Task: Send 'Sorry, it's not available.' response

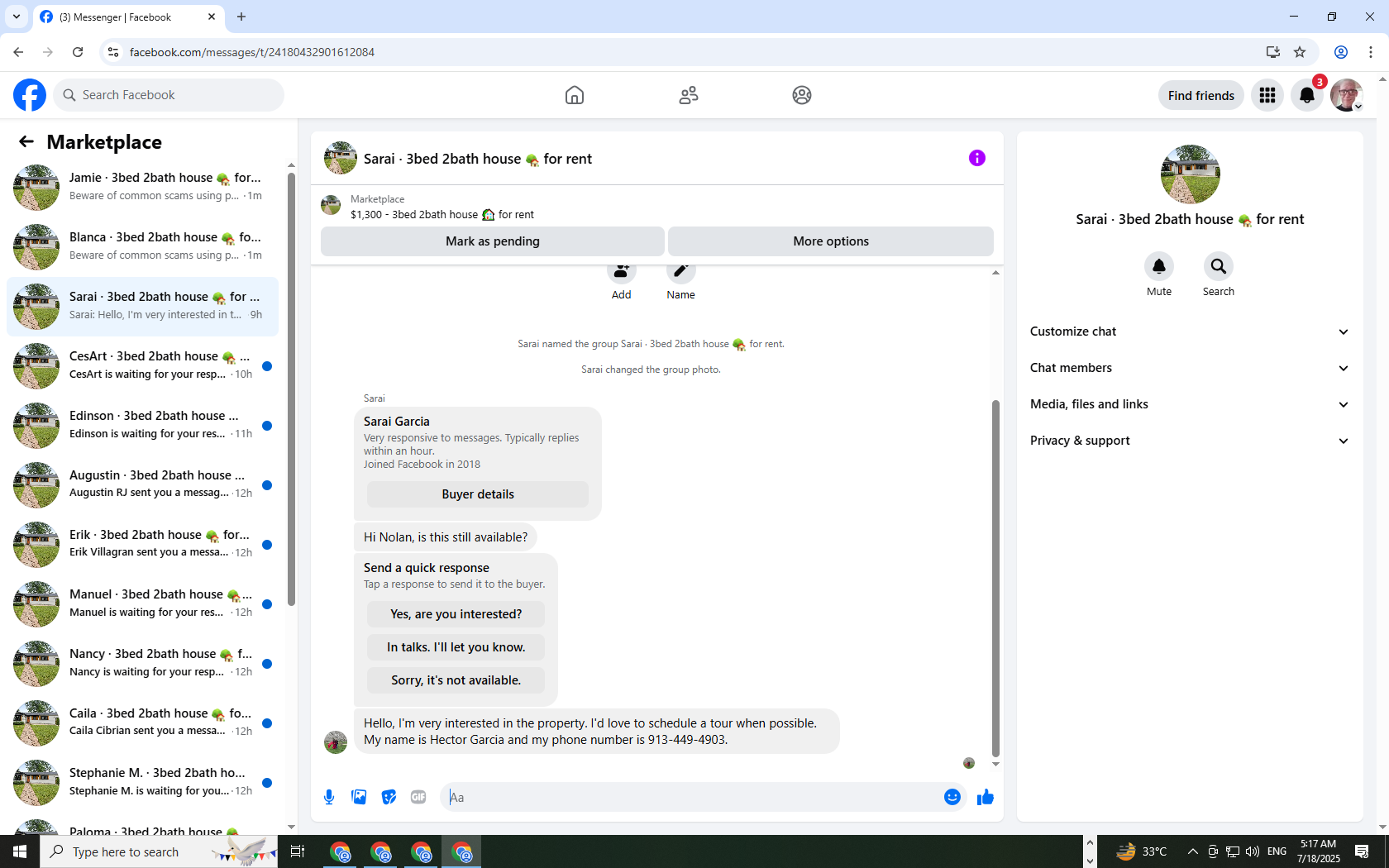Action: [x=456, y=680]
